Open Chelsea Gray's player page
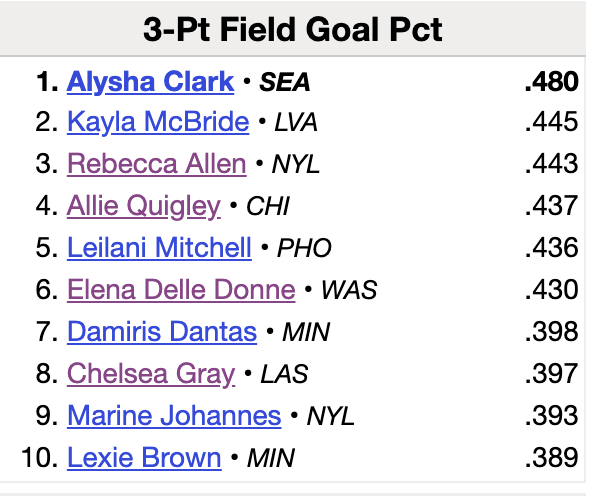 pos(151,374)
